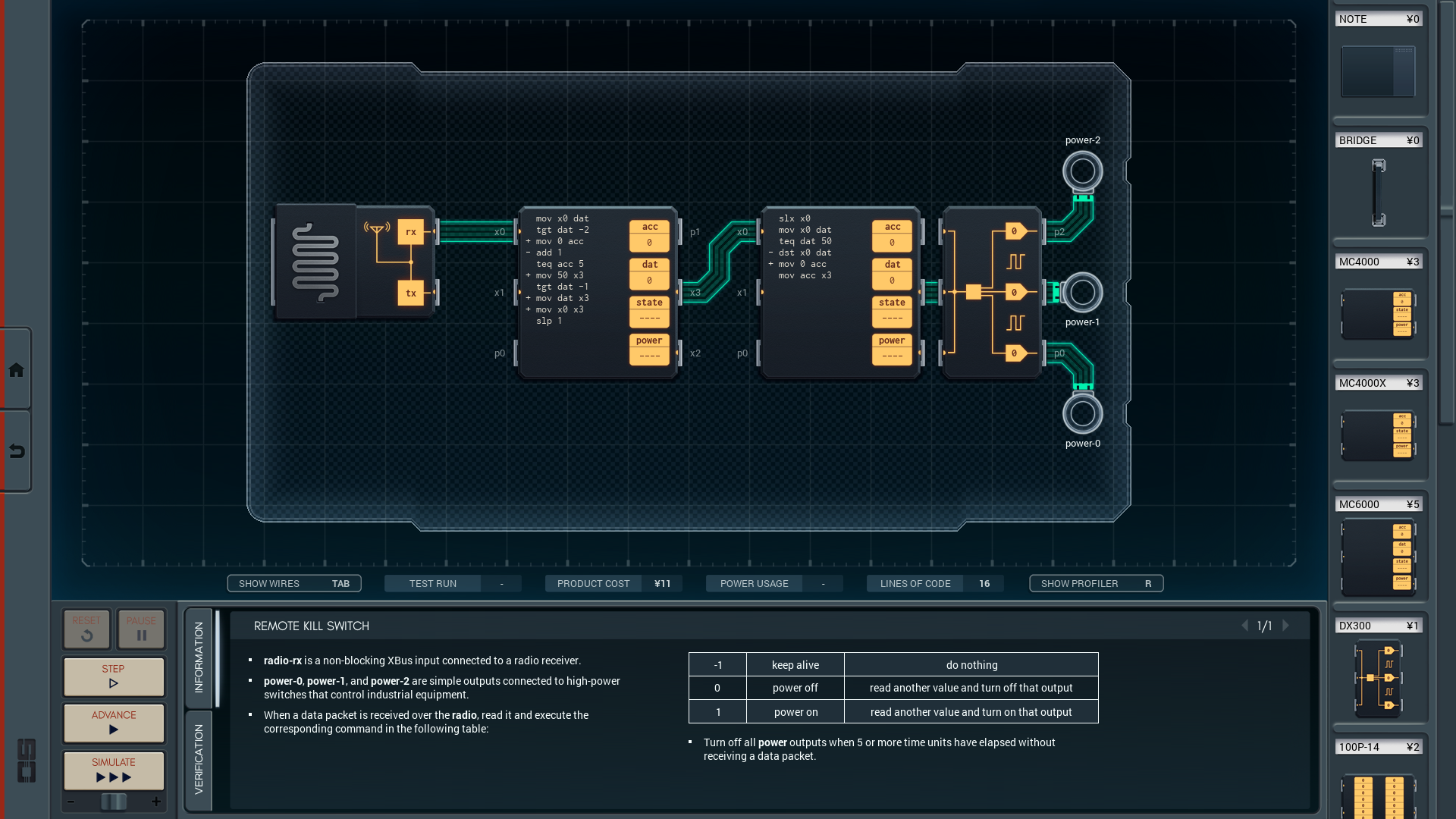Click the power-0 output terminal

1082,413
